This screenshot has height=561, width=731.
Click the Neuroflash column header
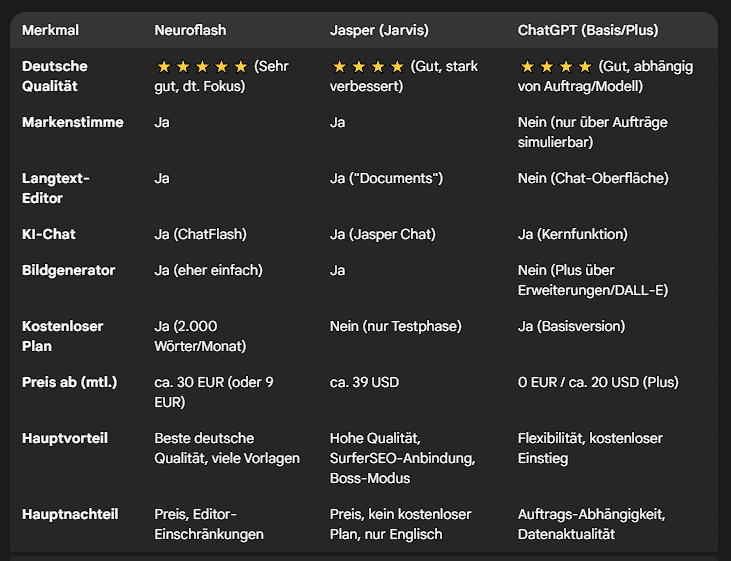190,30
